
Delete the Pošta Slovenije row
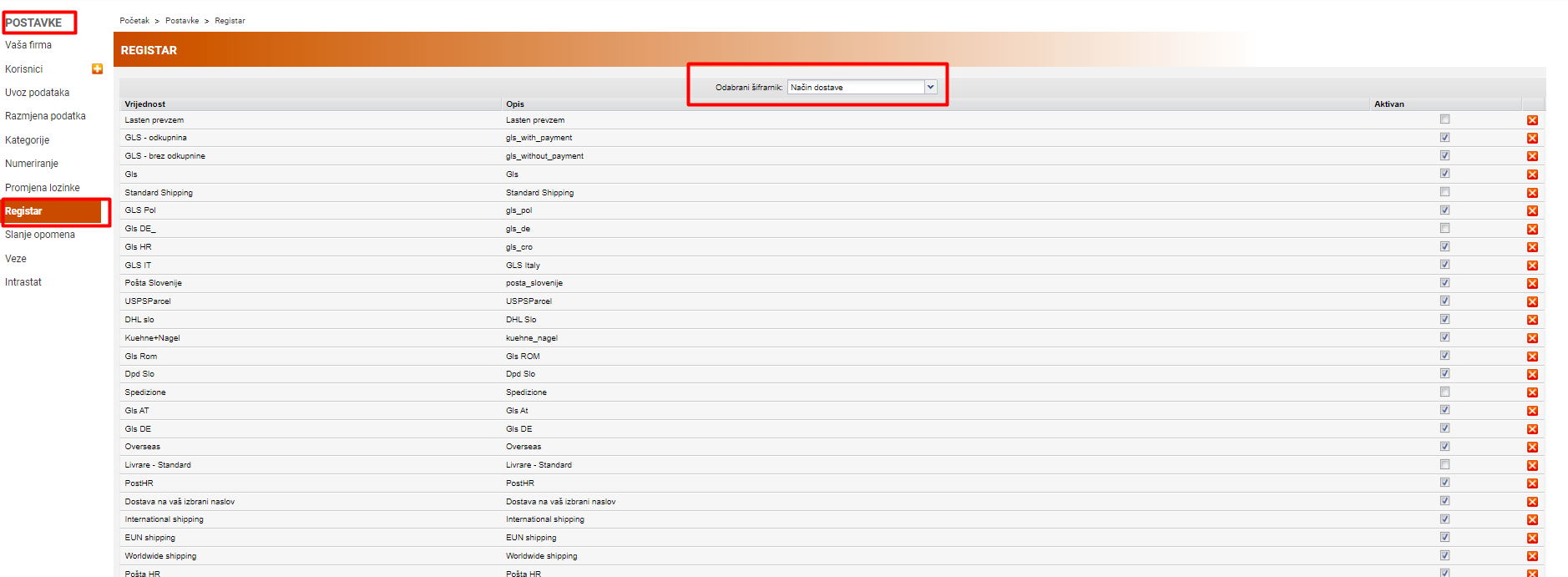1532,284
